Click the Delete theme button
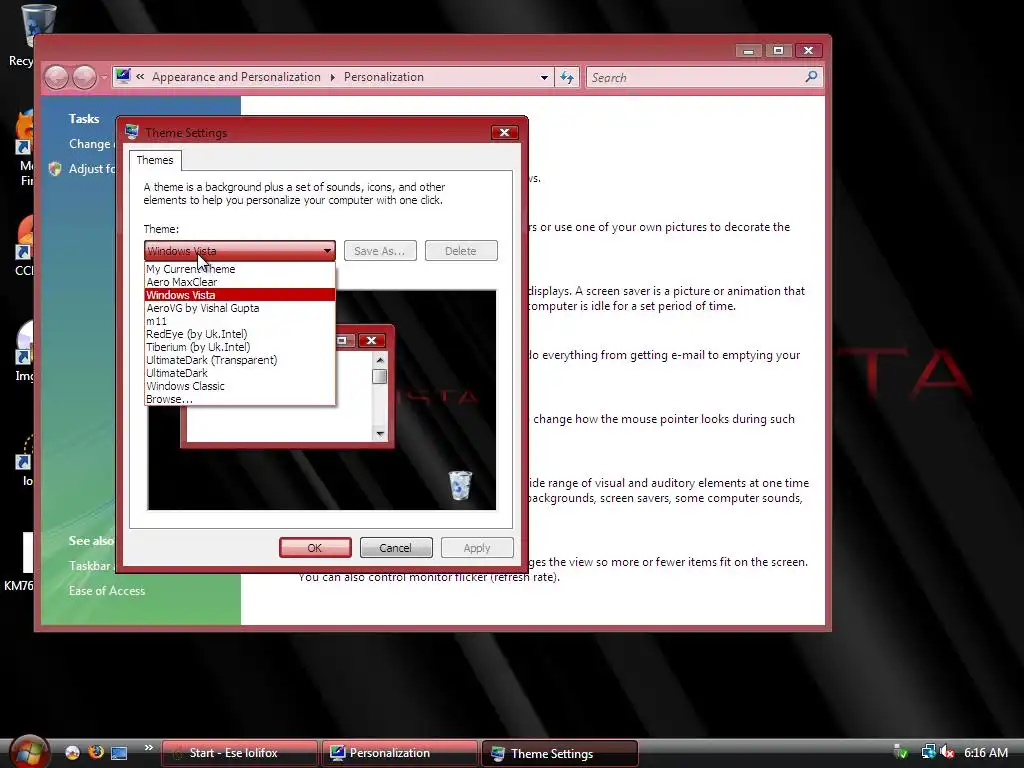The image size is (1024, 768). point(461,251)
